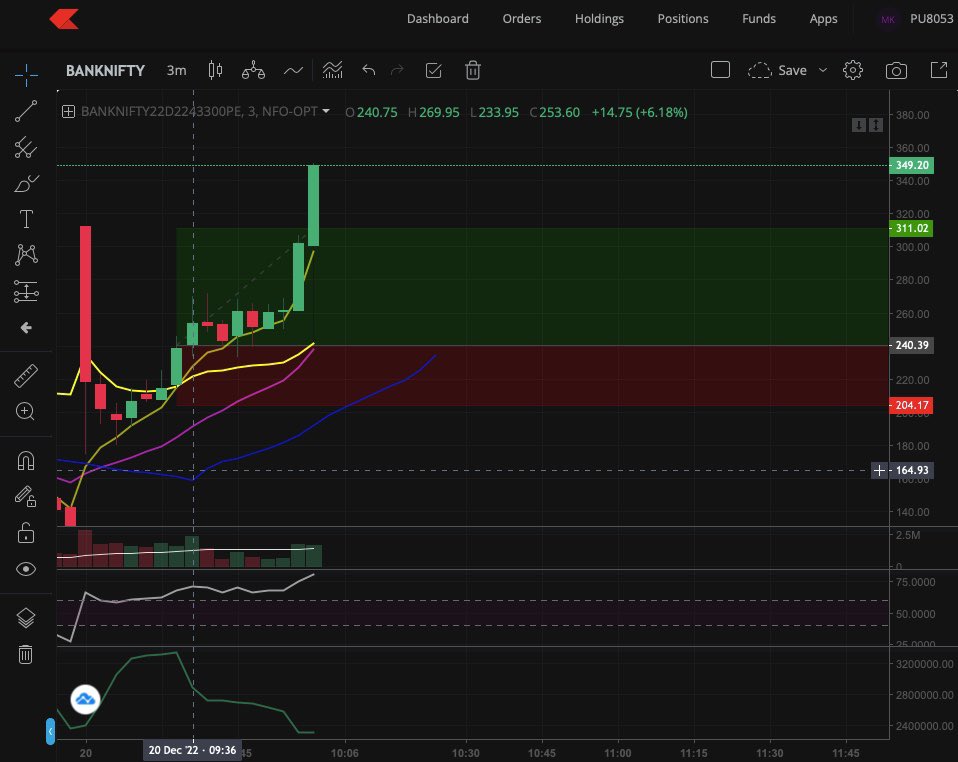Click the checkbox icon in top toolbar

coord(433,70)
